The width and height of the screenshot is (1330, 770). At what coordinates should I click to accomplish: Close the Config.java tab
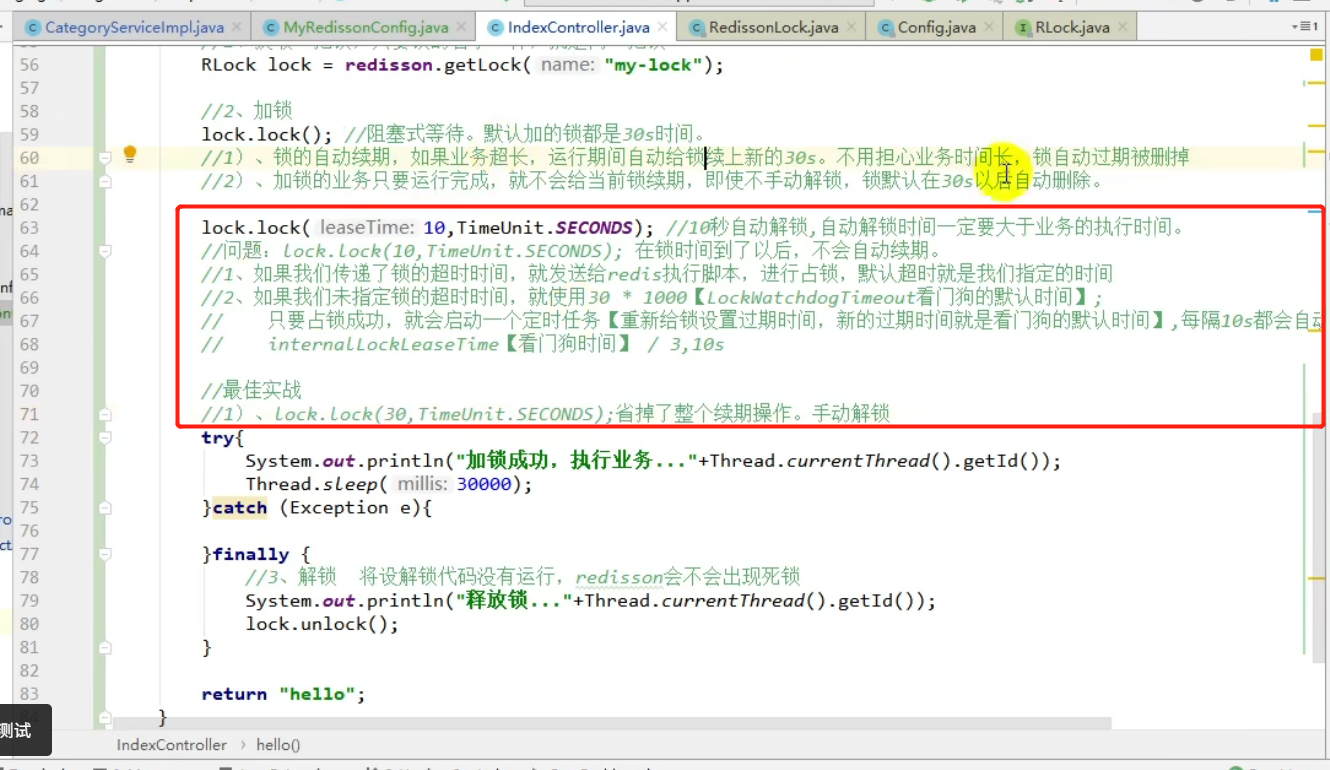click(989, 27)
